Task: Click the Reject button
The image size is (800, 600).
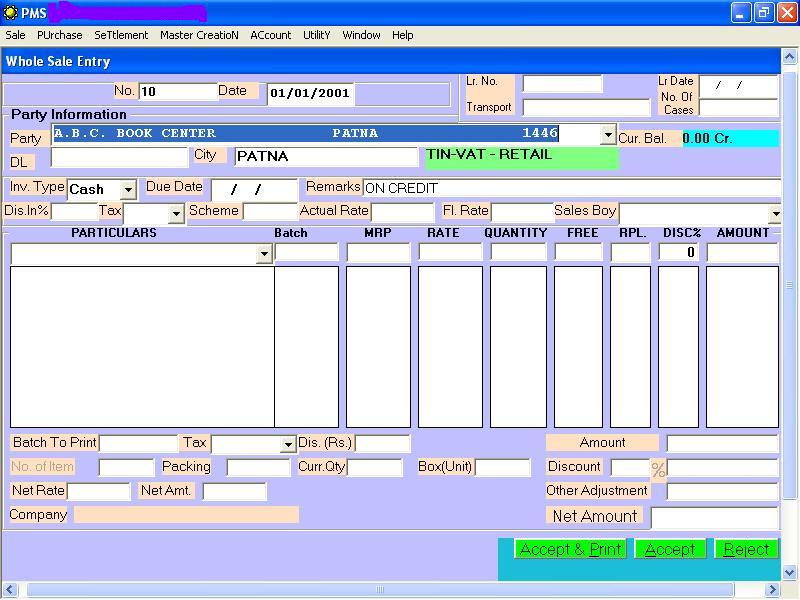Action: pos(746,549)
